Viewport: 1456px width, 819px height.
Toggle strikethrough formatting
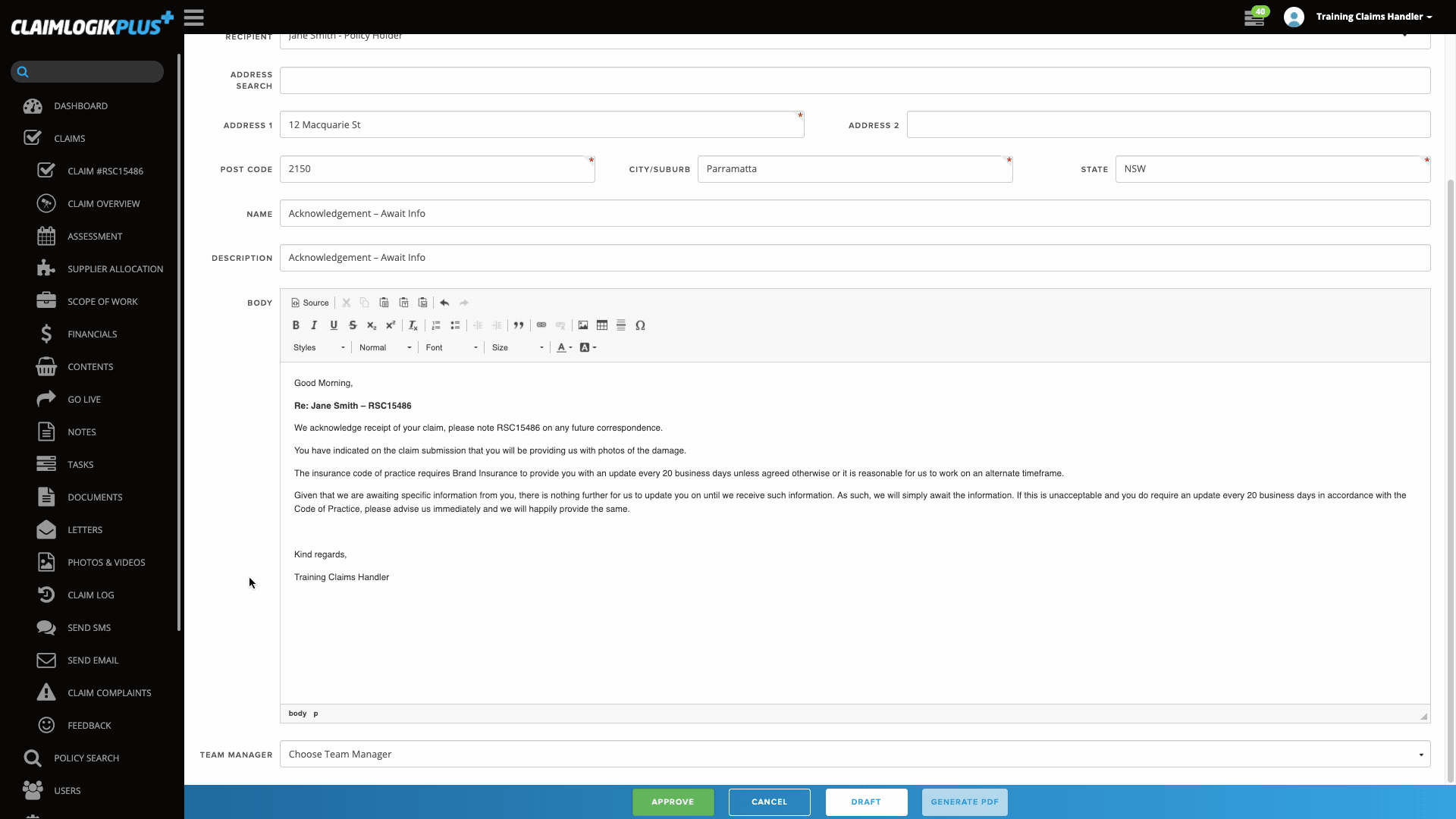click(x=353, y=325)
